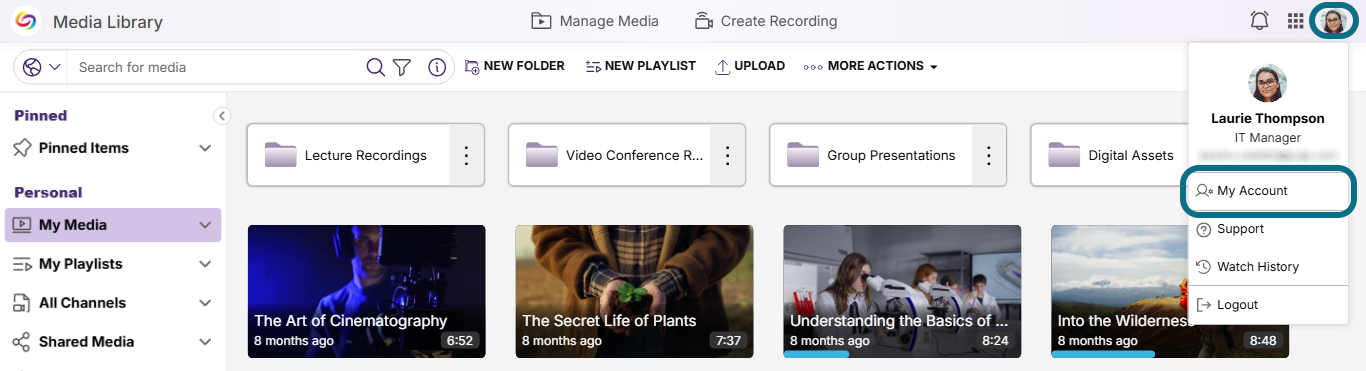The height and width of the screenshot is (371, 1366).
Task: Play The Secret Life of Plants video
Action: pyautogui.click(x=635, y=291)
